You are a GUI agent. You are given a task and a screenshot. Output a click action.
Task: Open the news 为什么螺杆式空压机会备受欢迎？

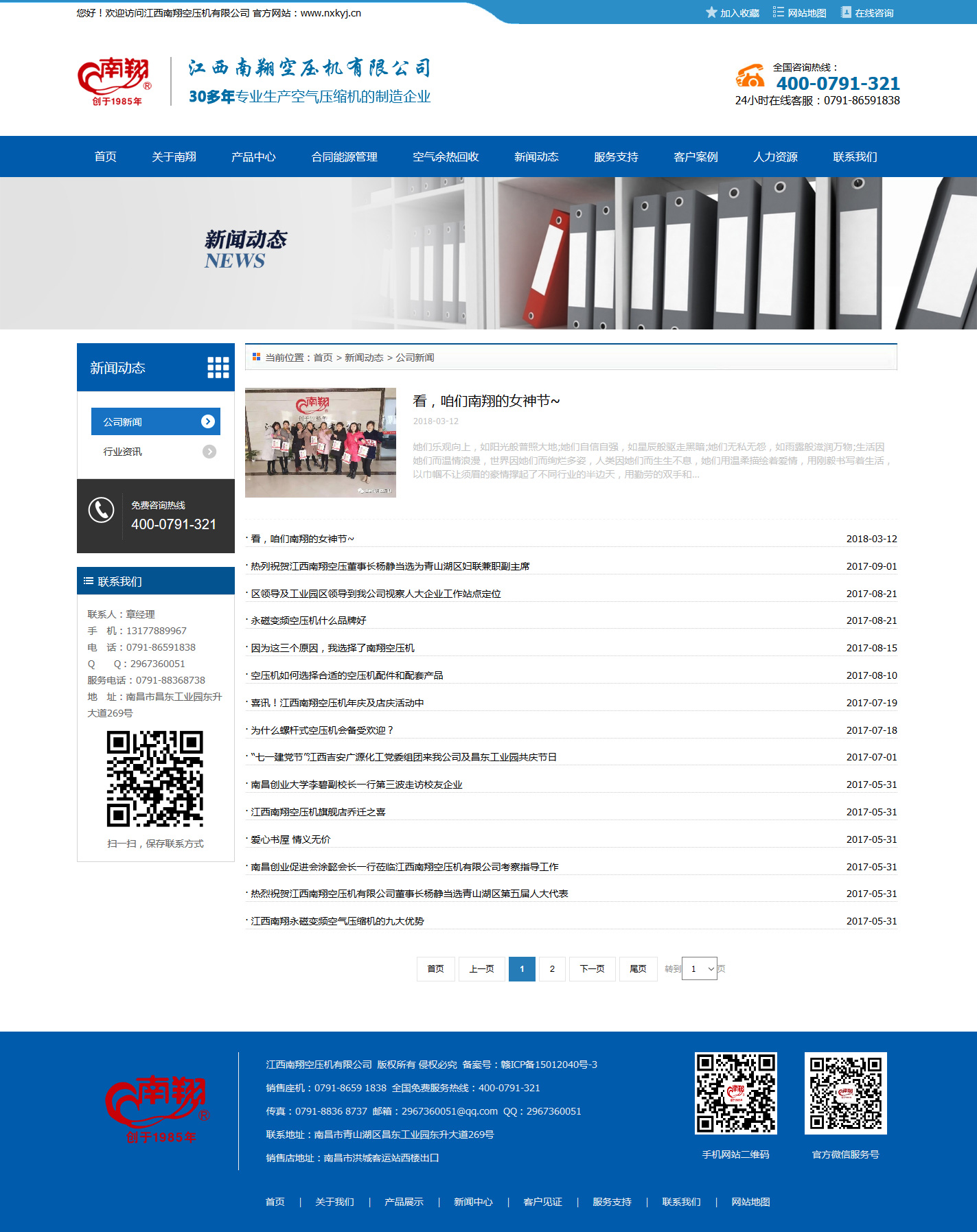coord(322,730)
